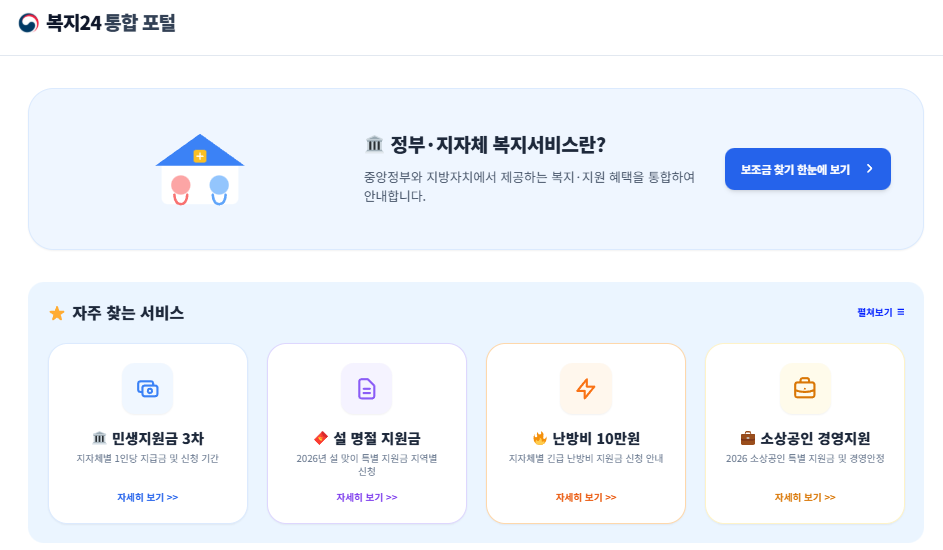The height and width of the screenshot is (550, 943).
Task: Click the 복지24 government logo icon
Action: click(x=28, y=22)
